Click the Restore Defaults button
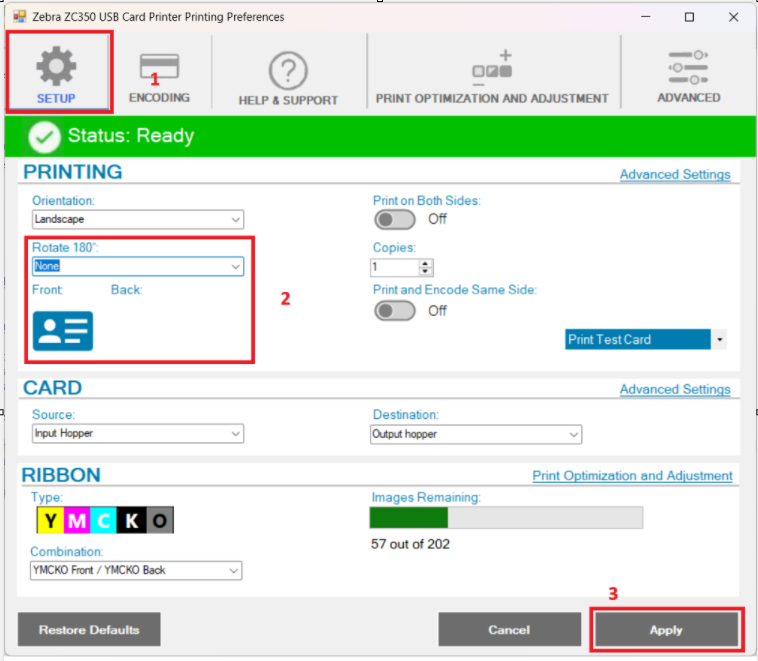The height and width of the screenshot is (661, 758). click(89, 630)
